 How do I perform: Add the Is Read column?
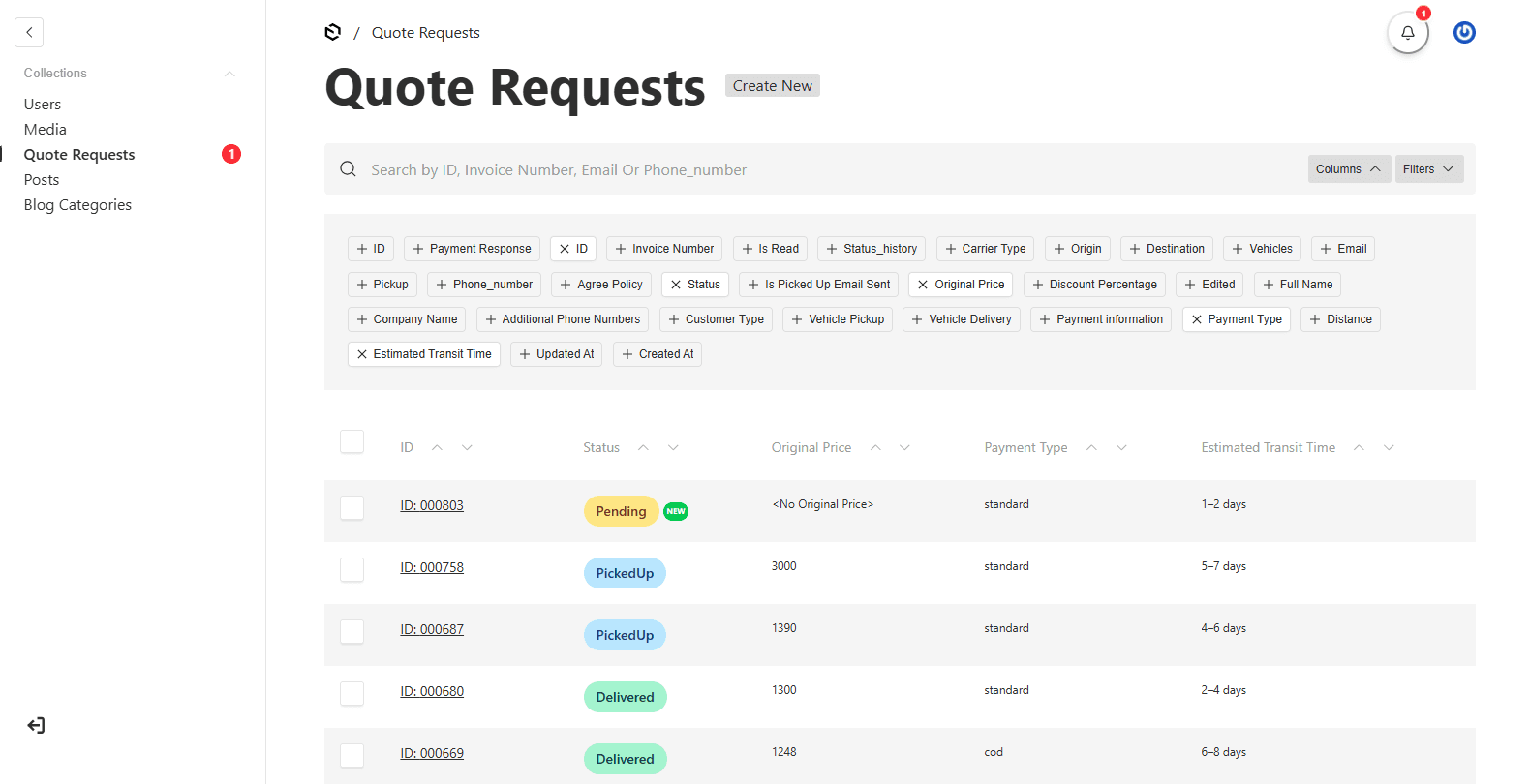point(770,249)
